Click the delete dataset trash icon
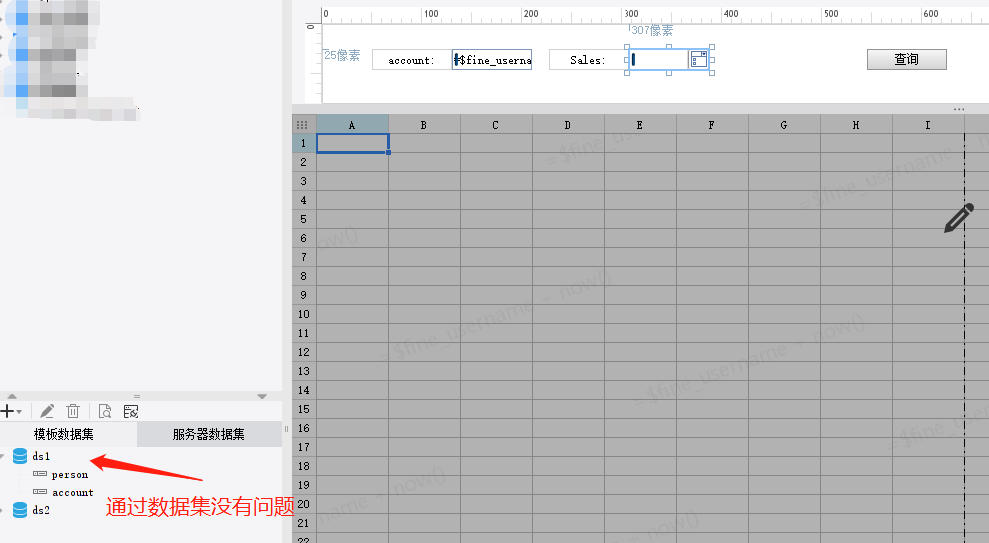The width and height of the screenshot is (989, 543). [73, 412]
